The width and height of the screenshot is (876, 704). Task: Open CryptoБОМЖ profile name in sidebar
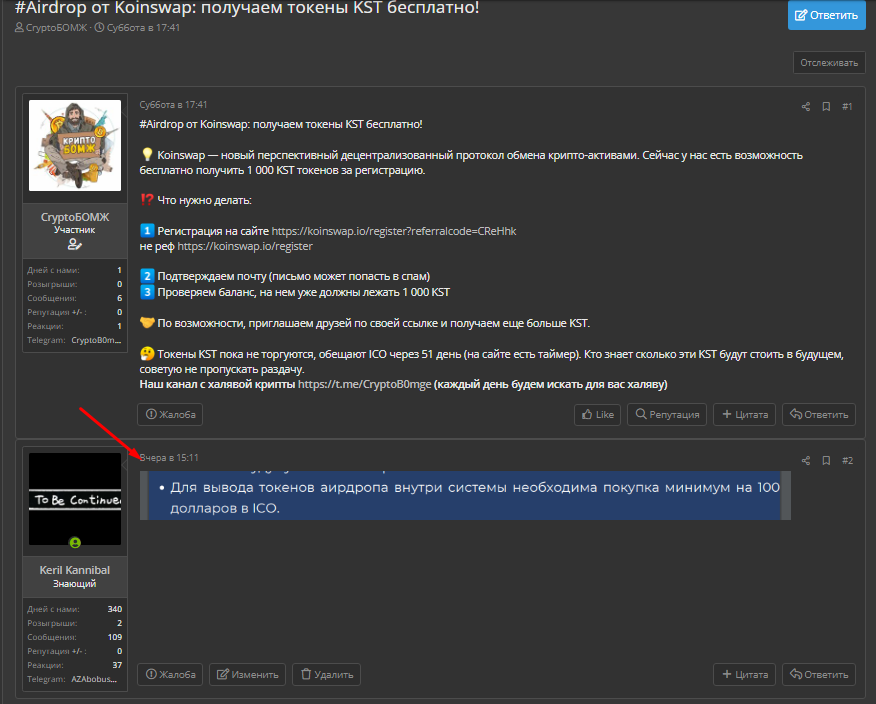(x=75, y=217)
